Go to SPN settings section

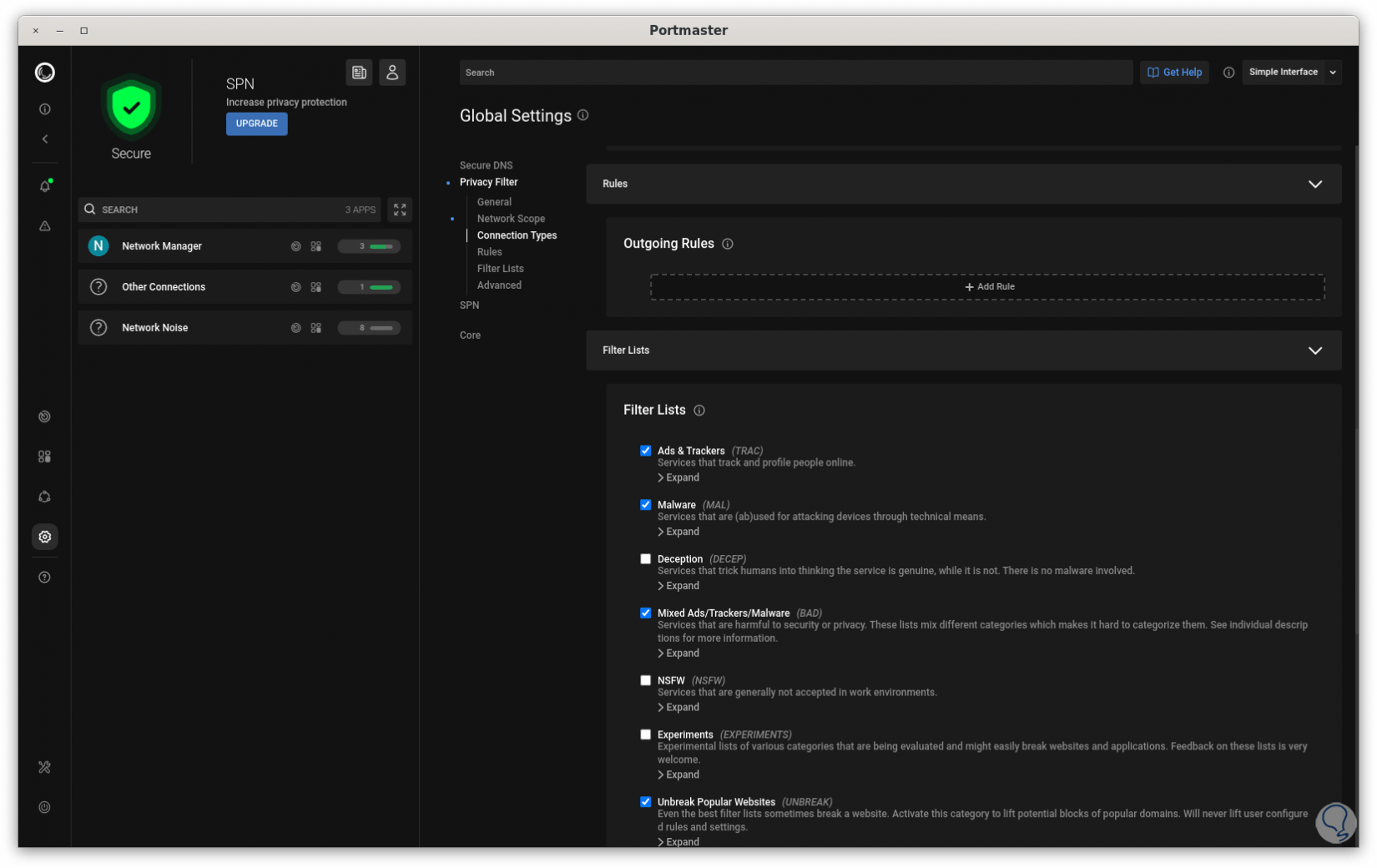coord(469,305)
